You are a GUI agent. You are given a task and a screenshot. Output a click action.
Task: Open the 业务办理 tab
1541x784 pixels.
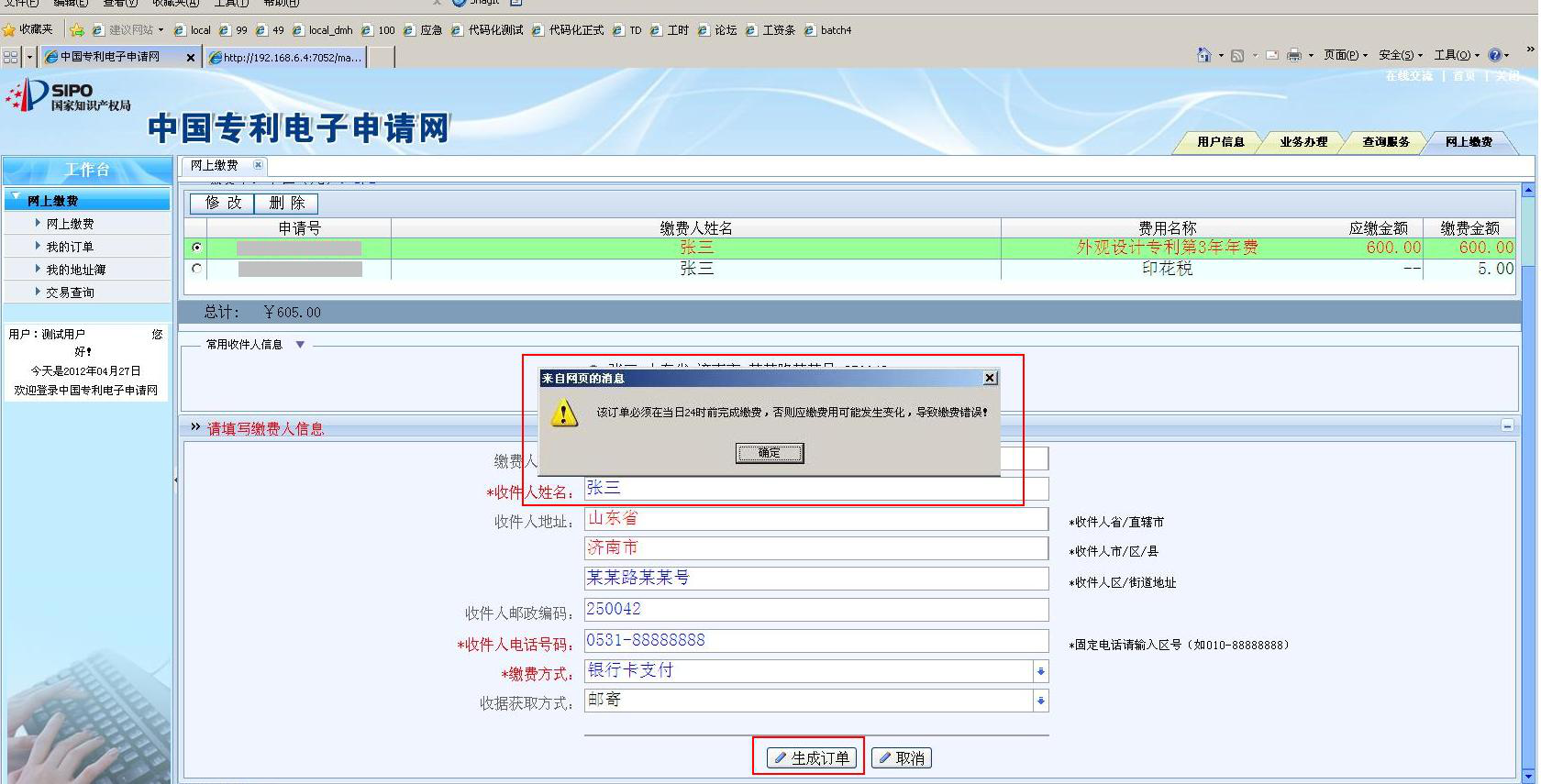tap(1303, 142)
